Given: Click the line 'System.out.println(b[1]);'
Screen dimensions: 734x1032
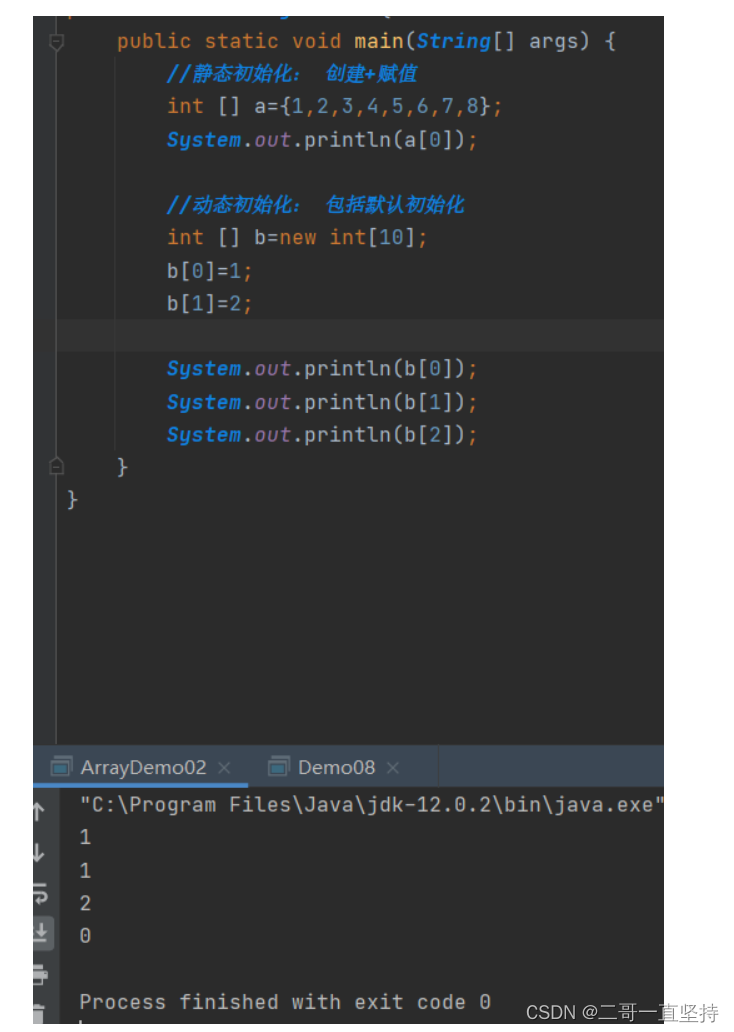Looking at the screenshot, I should tap(322, 402).
